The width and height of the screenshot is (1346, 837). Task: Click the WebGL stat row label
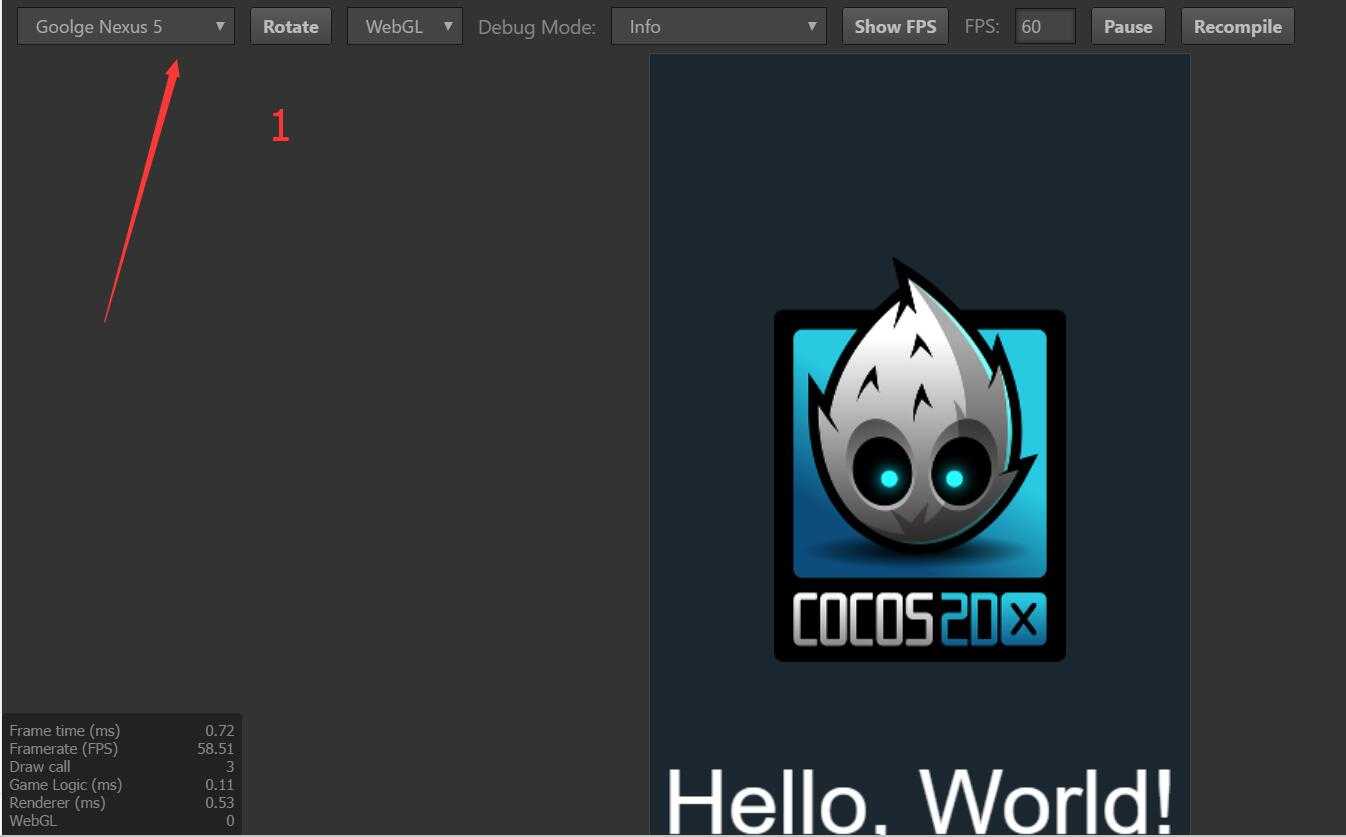click(33, 821)
